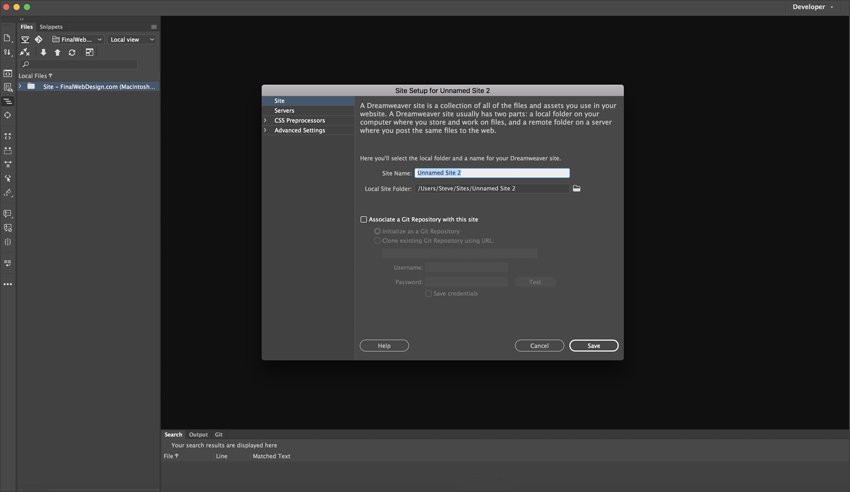Viewport: 850px width, 492px height.
Task: Select CSS Preprocessors category label
Action: point(299,120)
